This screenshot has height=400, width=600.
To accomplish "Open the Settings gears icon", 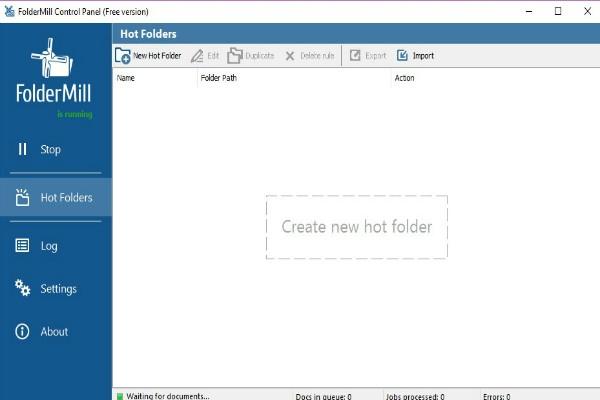I will coord(23,288).
